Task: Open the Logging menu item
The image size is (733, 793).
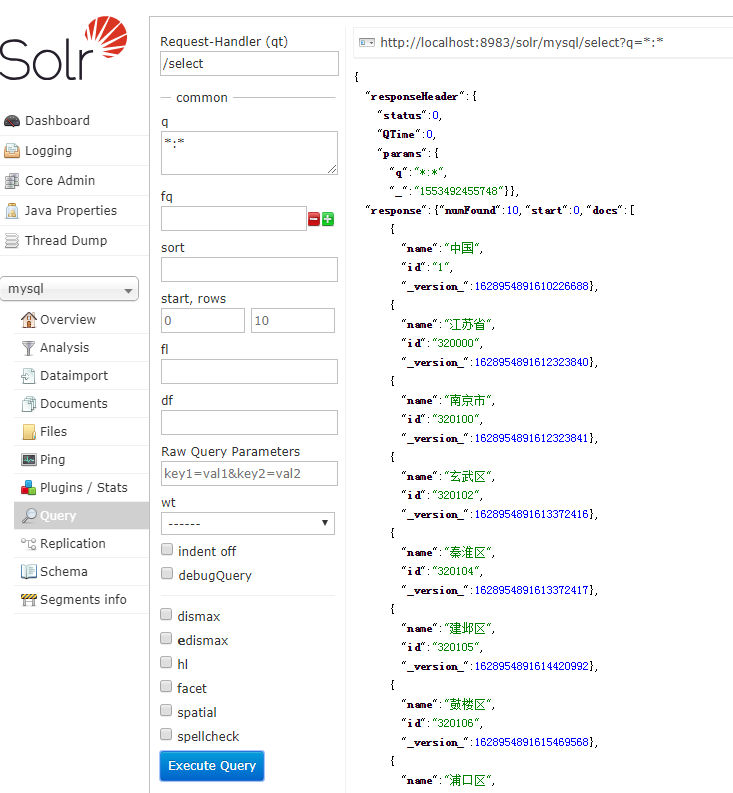Action: point(49,151)
